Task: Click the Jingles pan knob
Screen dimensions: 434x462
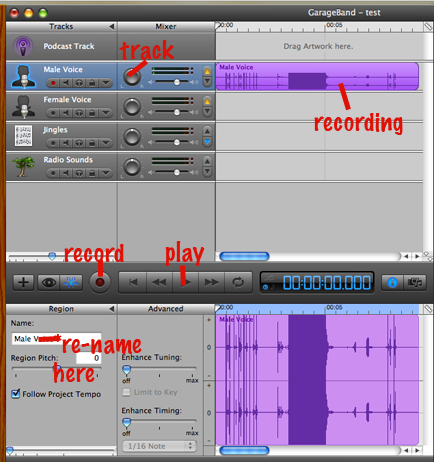Action: coord(132,137)
